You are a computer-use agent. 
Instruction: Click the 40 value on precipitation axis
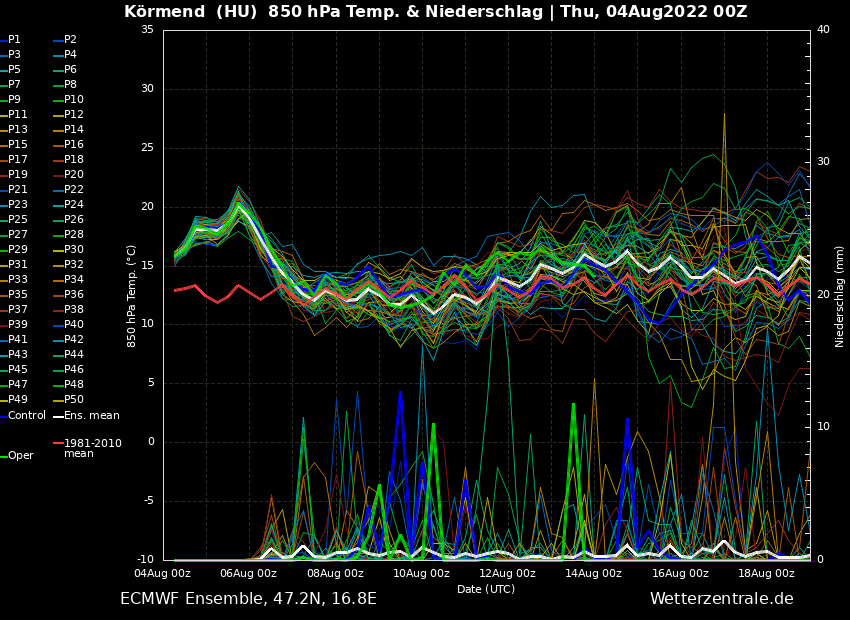[823, 30]
